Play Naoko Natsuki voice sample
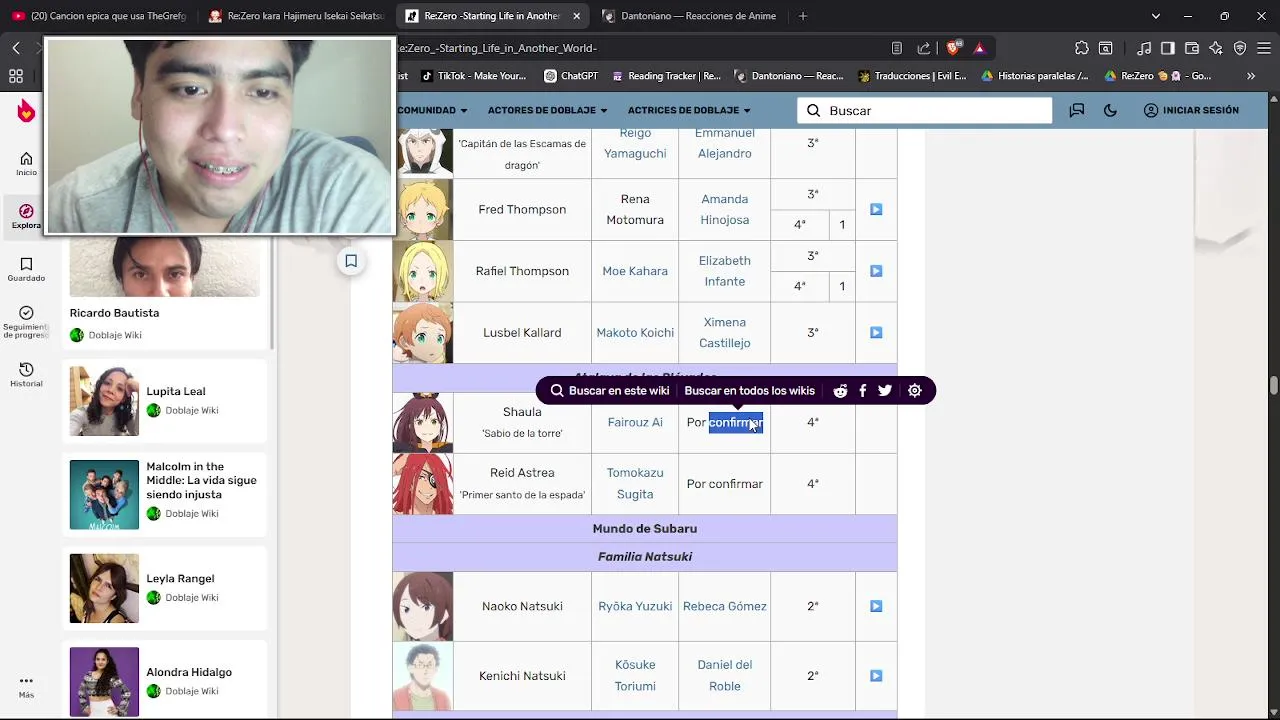The image size is (1280, 720). coord(876,606)
